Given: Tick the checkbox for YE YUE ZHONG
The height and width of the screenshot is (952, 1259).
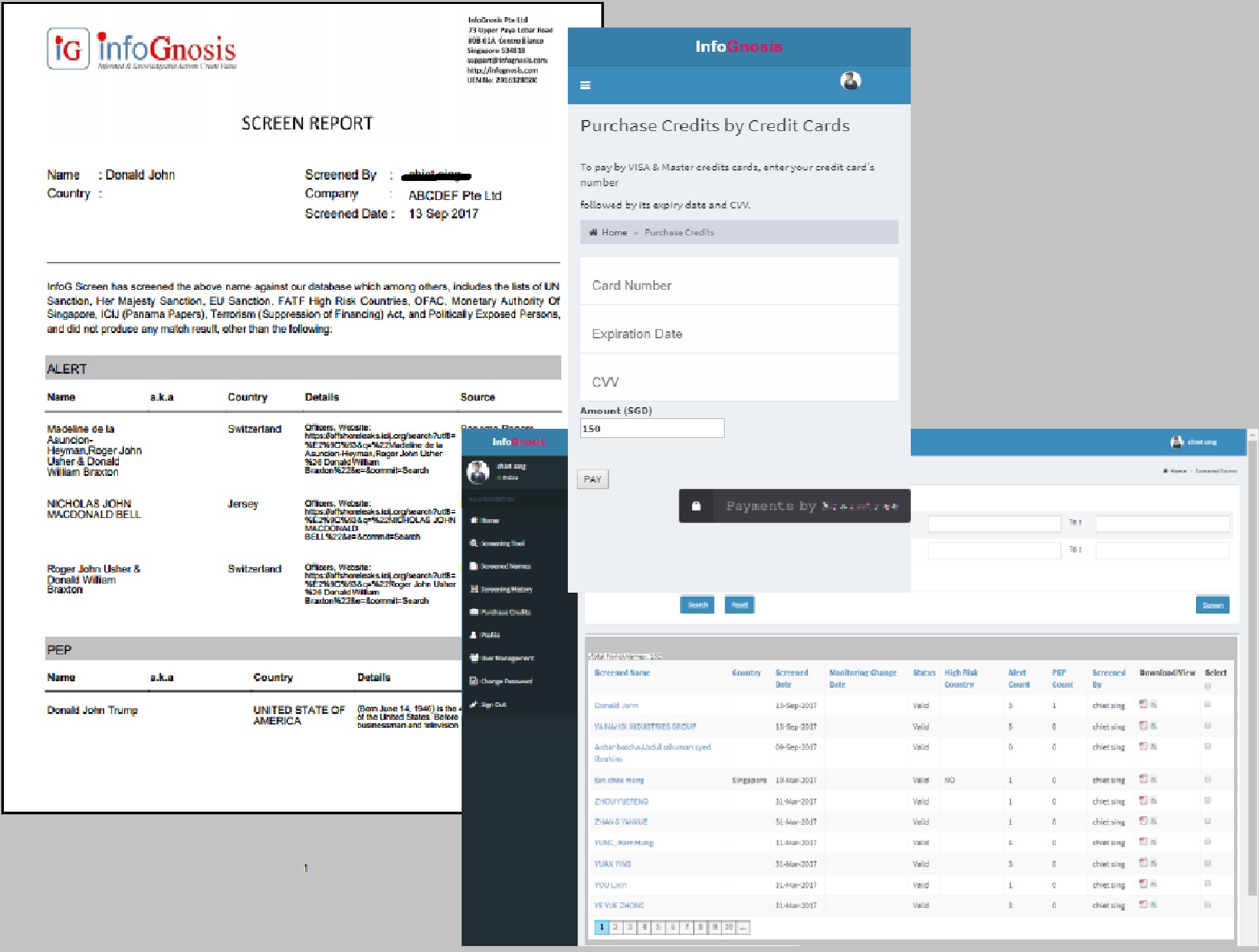Looking at the screenshot, I should [1208, 905].
